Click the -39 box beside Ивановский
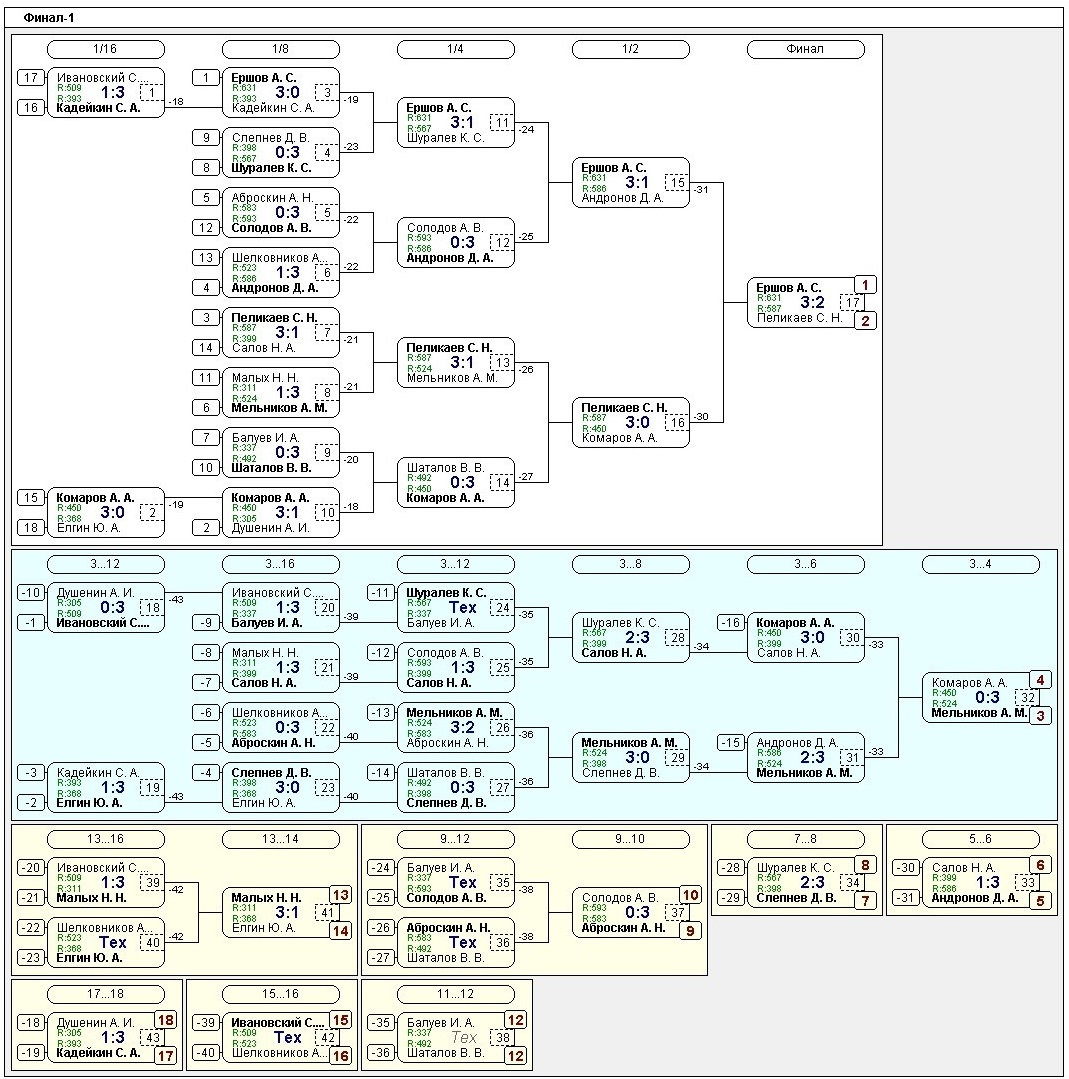This screenshot has width=1069, height=1079. click(x=206, y=1023)
